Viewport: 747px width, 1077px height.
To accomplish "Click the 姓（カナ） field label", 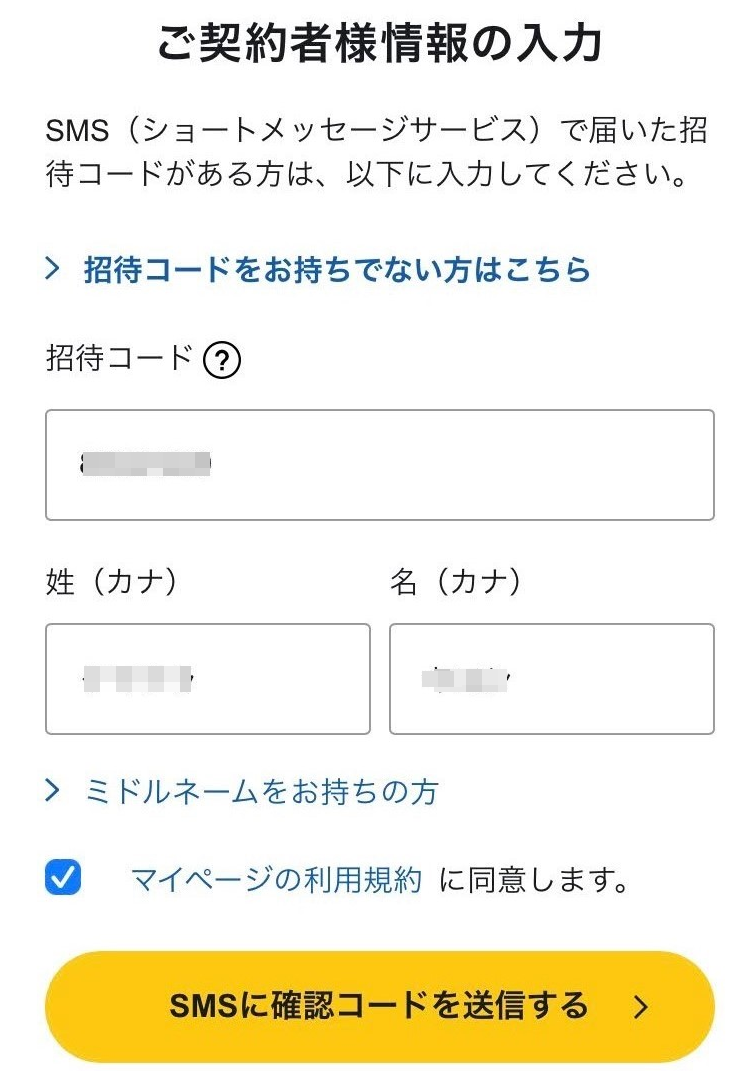I will (x=112, y=583).
